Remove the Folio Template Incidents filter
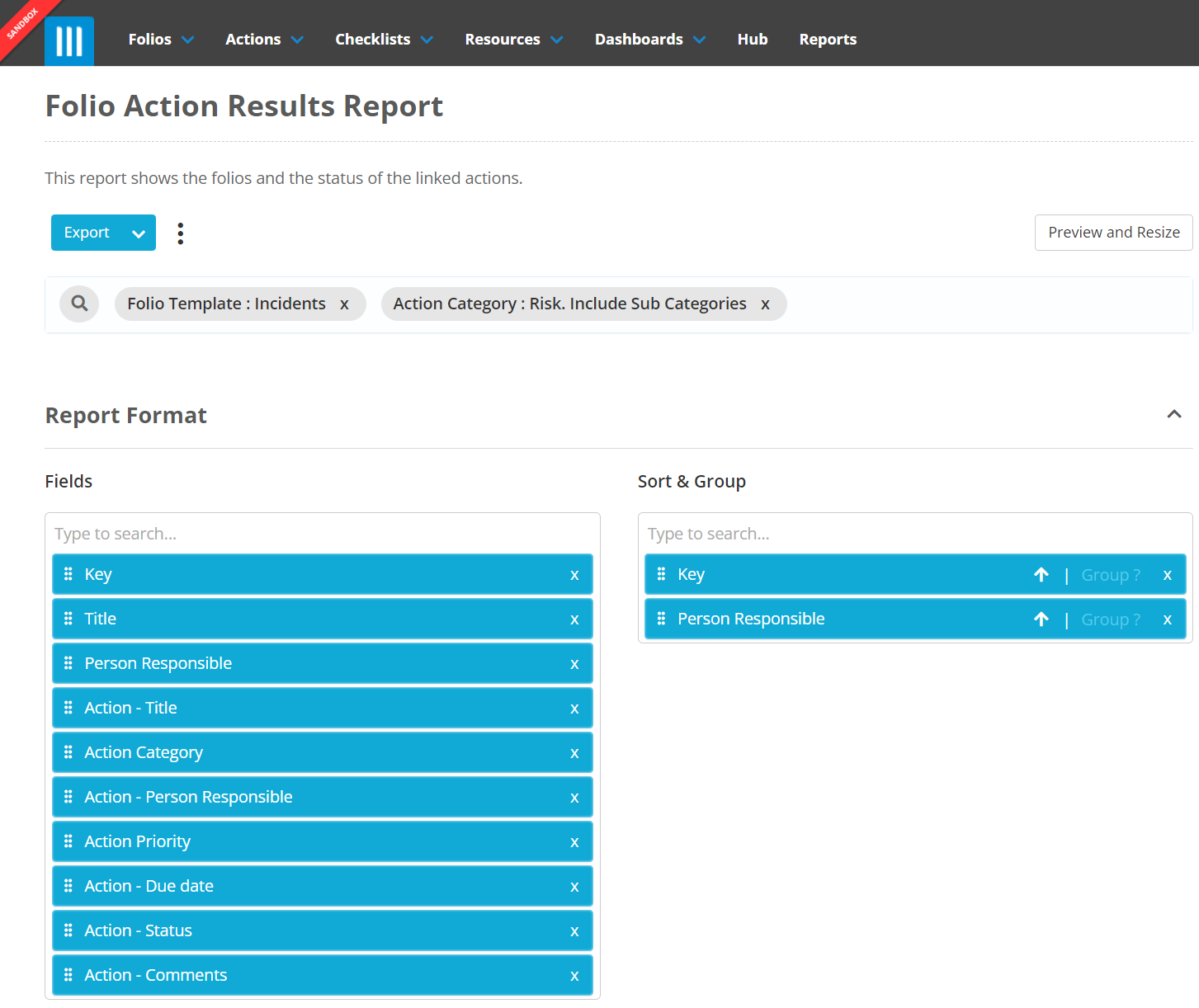Screen dimensions: 1199x1008 [344, 304]
